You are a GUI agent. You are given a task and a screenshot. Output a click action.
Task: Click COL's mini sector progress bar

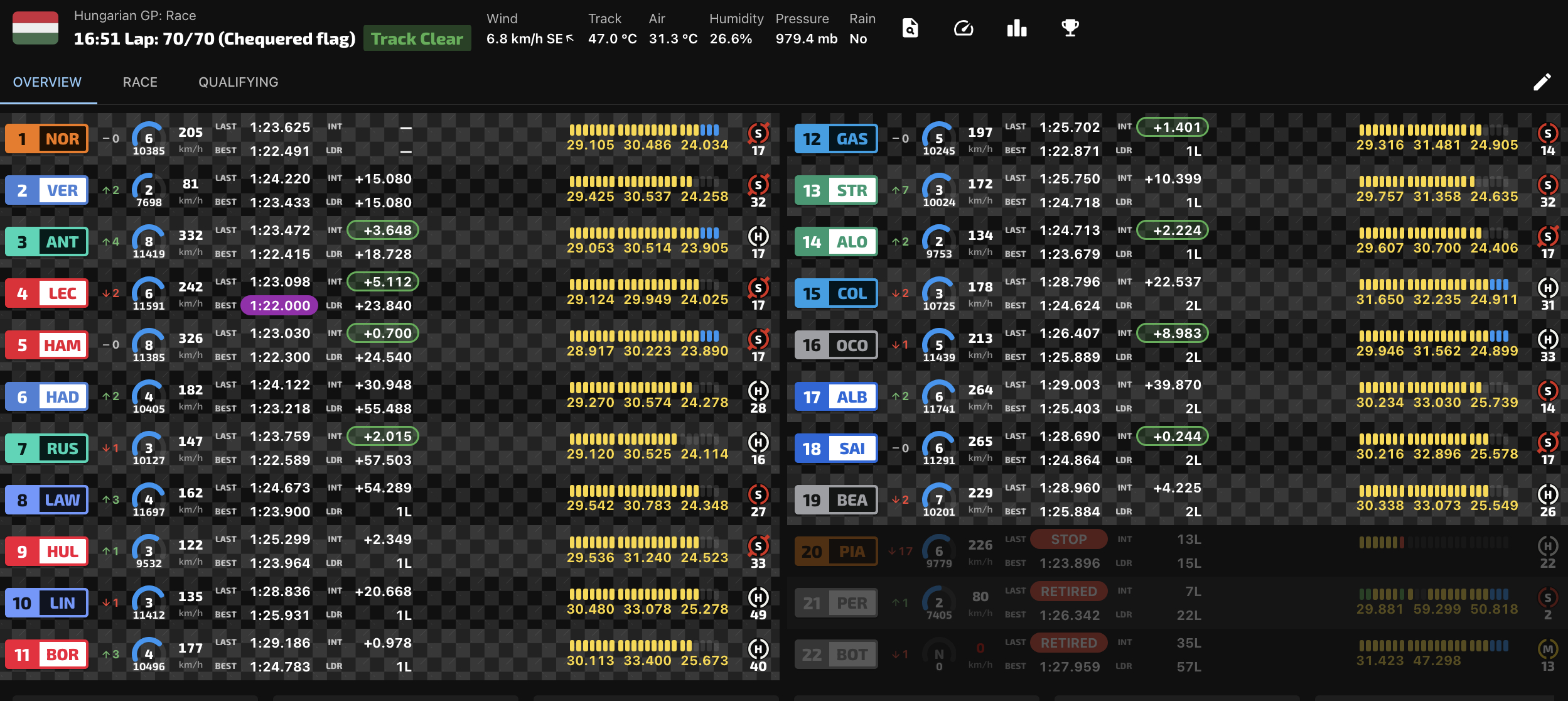[1434, 285]
